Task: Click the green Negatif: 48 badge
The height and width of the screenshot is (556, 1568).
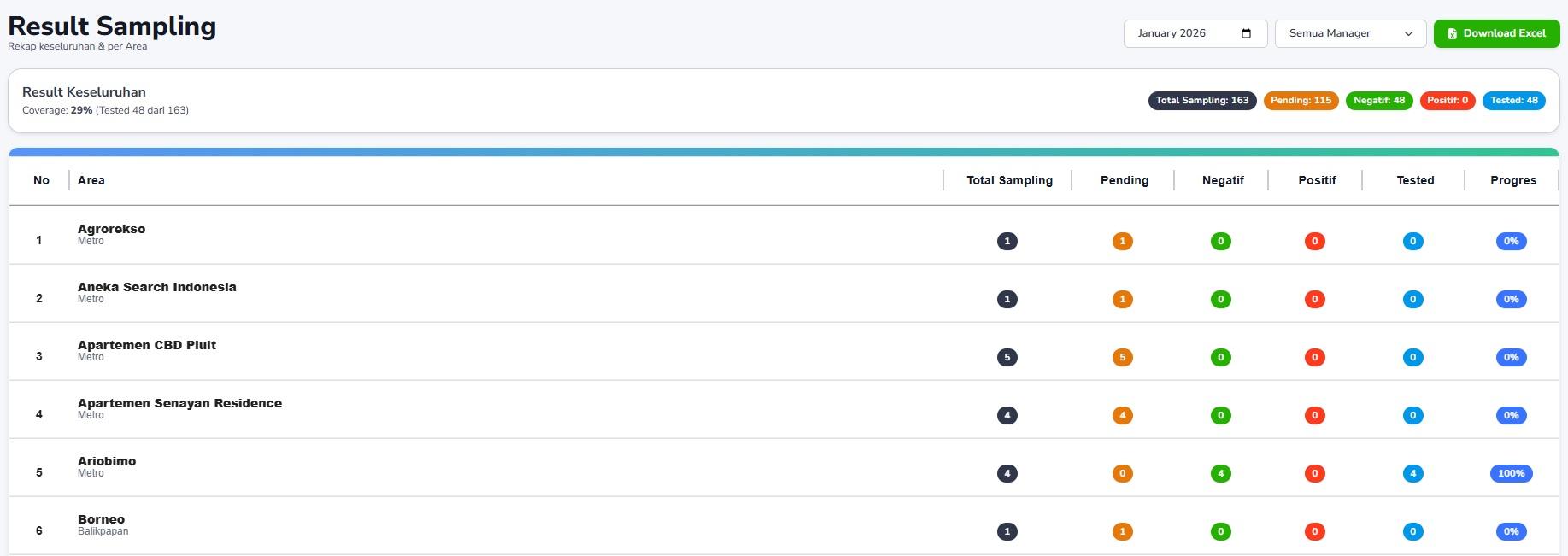Action: (1378, 101)
